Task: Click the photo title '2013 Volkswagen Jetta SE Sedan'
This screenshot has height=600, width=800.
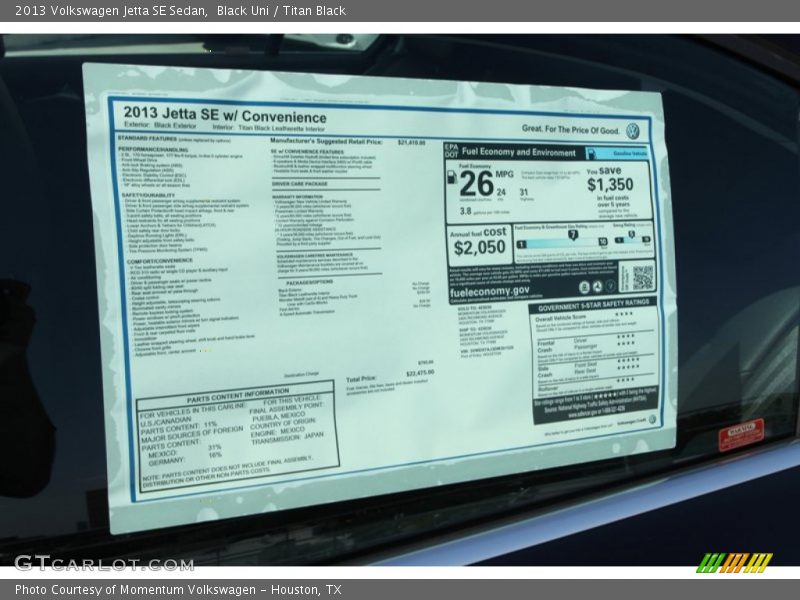Action: click(111, 11)
